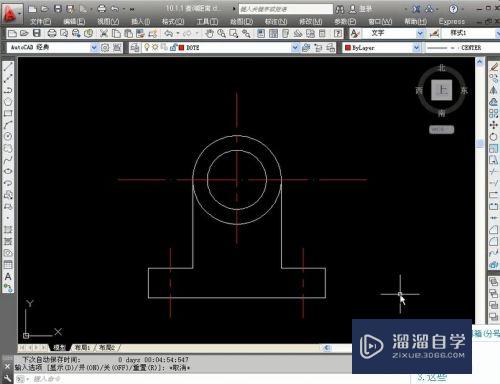Open the 文件(F) menu
Viewport: 500px width, 384px height.
click(x=40, y=22)
